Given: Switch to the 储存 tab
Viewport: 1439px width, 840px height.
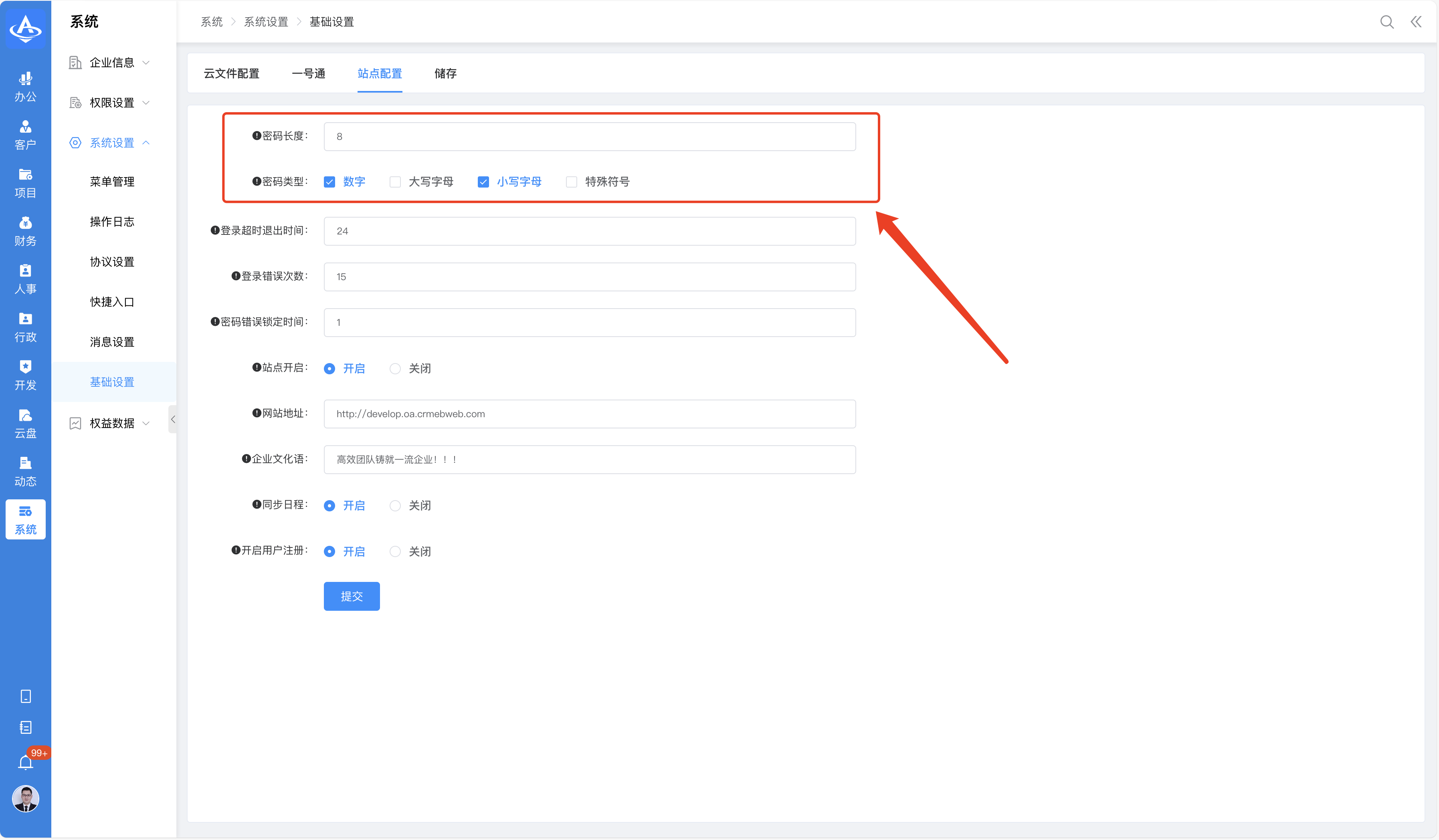Looking at the screenshot, I should coord(445,74).
